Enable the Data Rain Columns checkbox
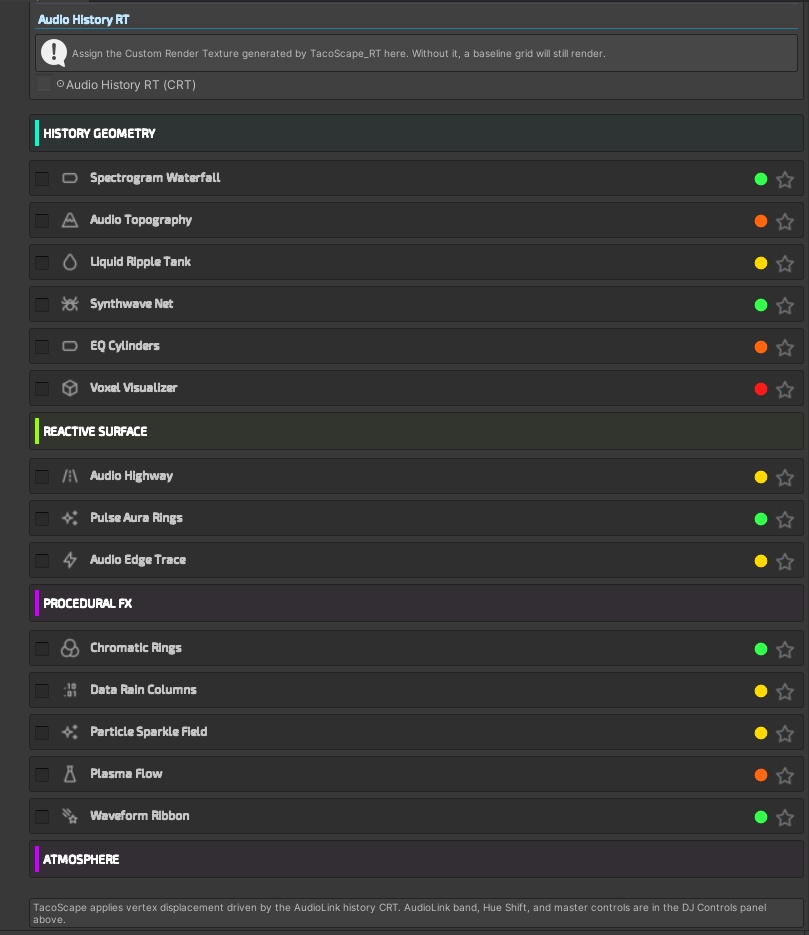The width and height of the screenshot is (809, 935). 42,691
